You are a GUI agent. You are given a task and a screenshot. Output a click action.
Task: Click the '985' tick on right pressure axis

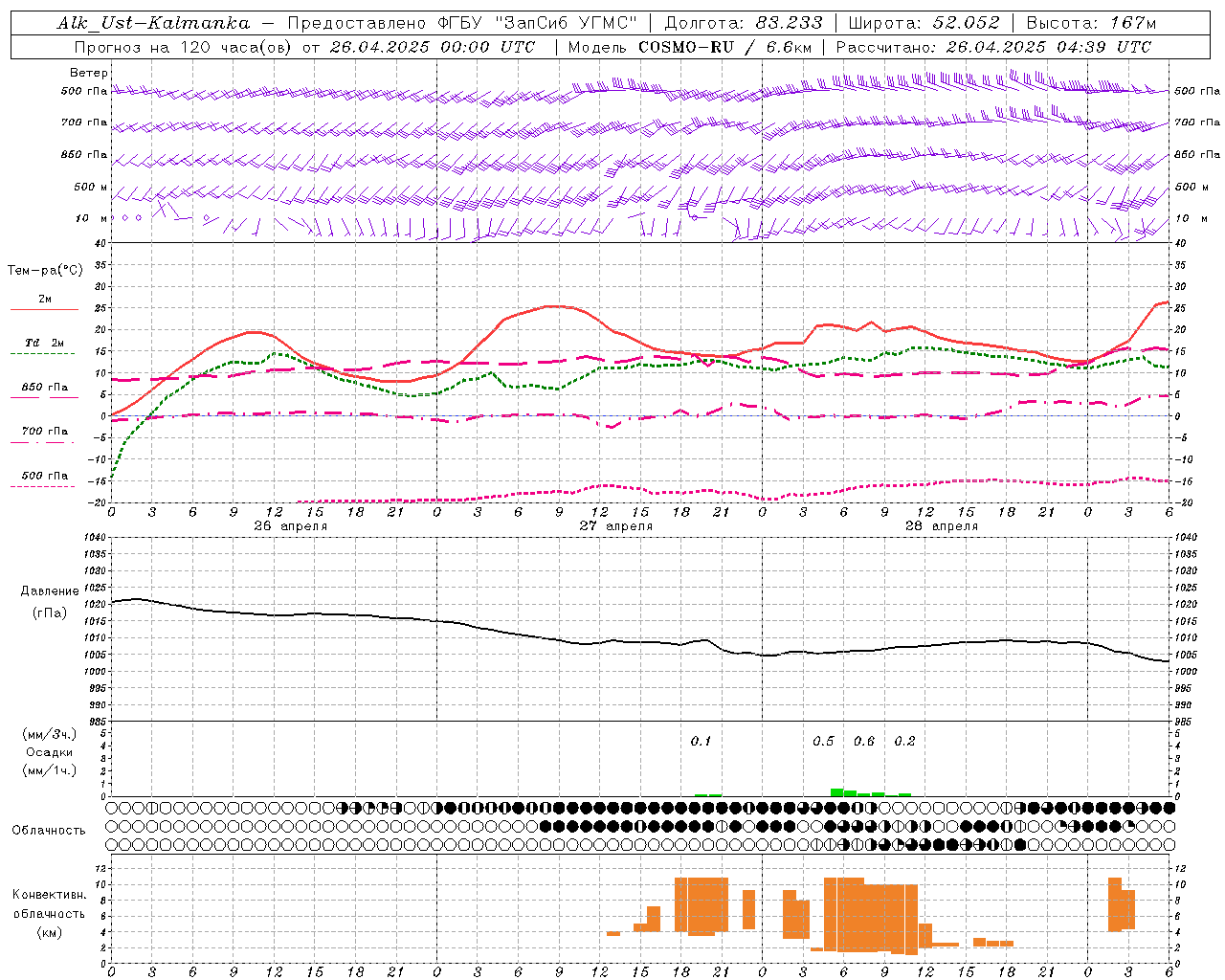[1184, 721]
